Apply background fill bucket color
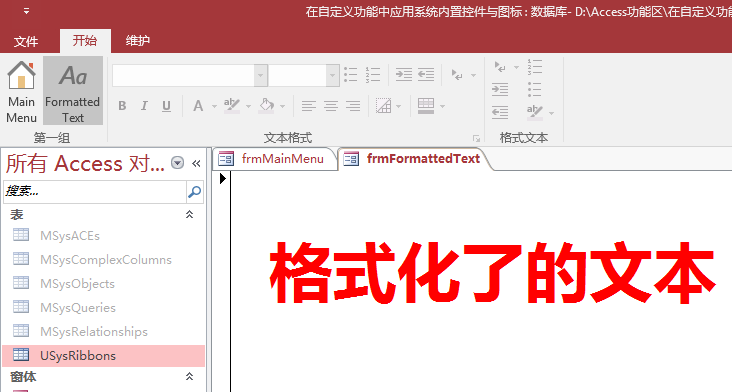The height and width of the screenshot is (392, 732). (267, 106)
